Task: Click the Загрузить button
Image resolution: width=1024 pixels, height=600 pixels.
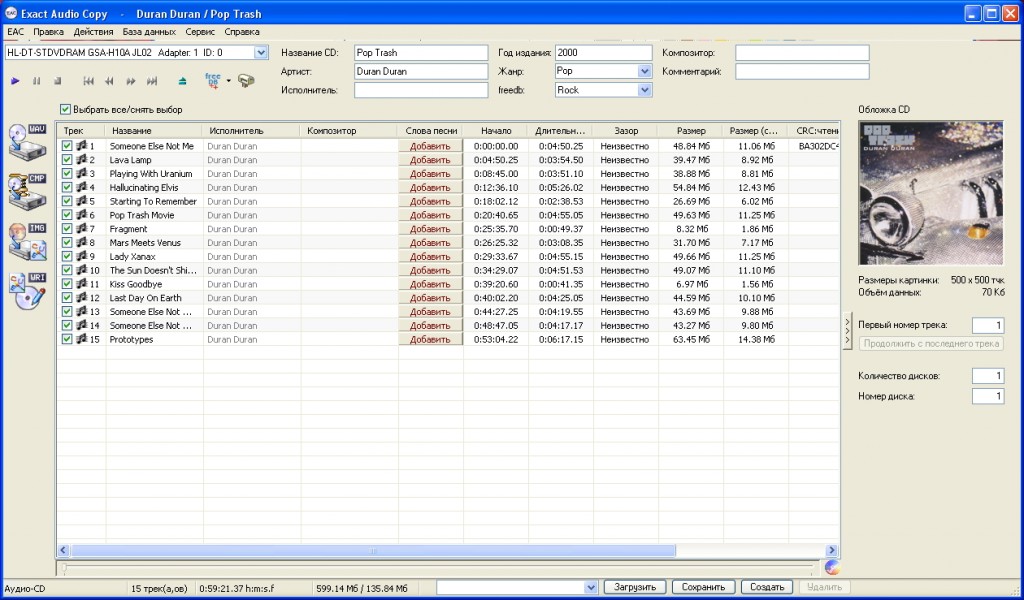Action: (x=635, y=587)
